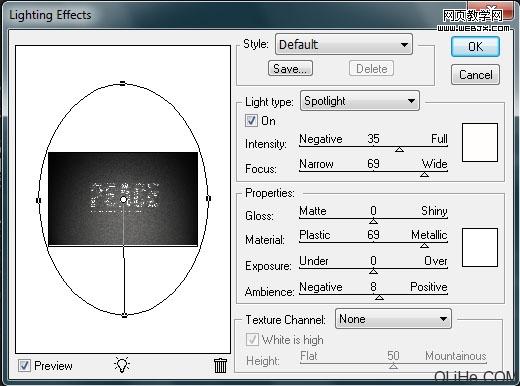Viewport: 520px width, 386px height.
Task: Open the Style dropdown set to Default
Action: (x=344, y=44)
